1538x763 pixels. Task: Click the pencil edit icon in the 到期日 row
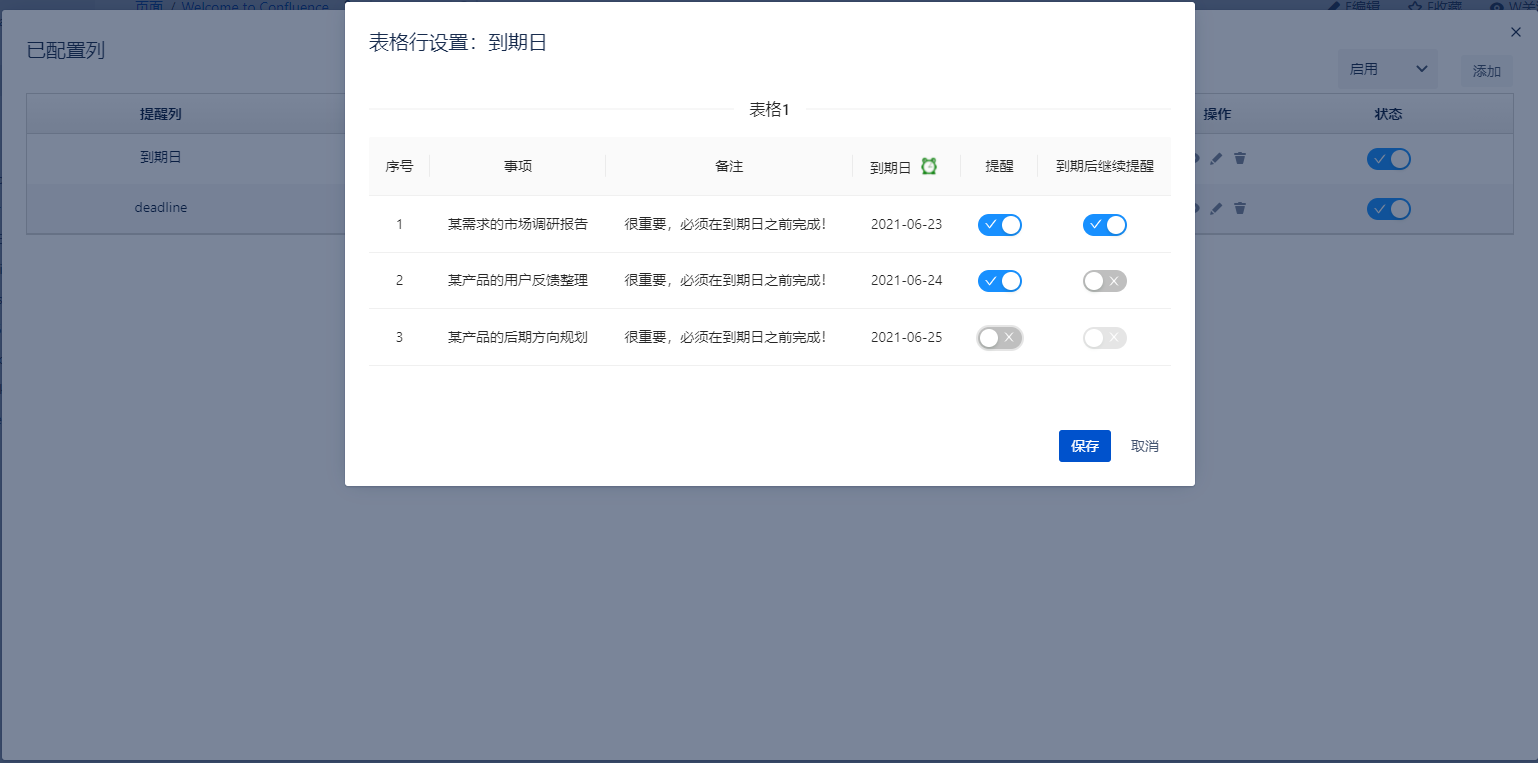pyautogui.click(x=1216, y=158)
